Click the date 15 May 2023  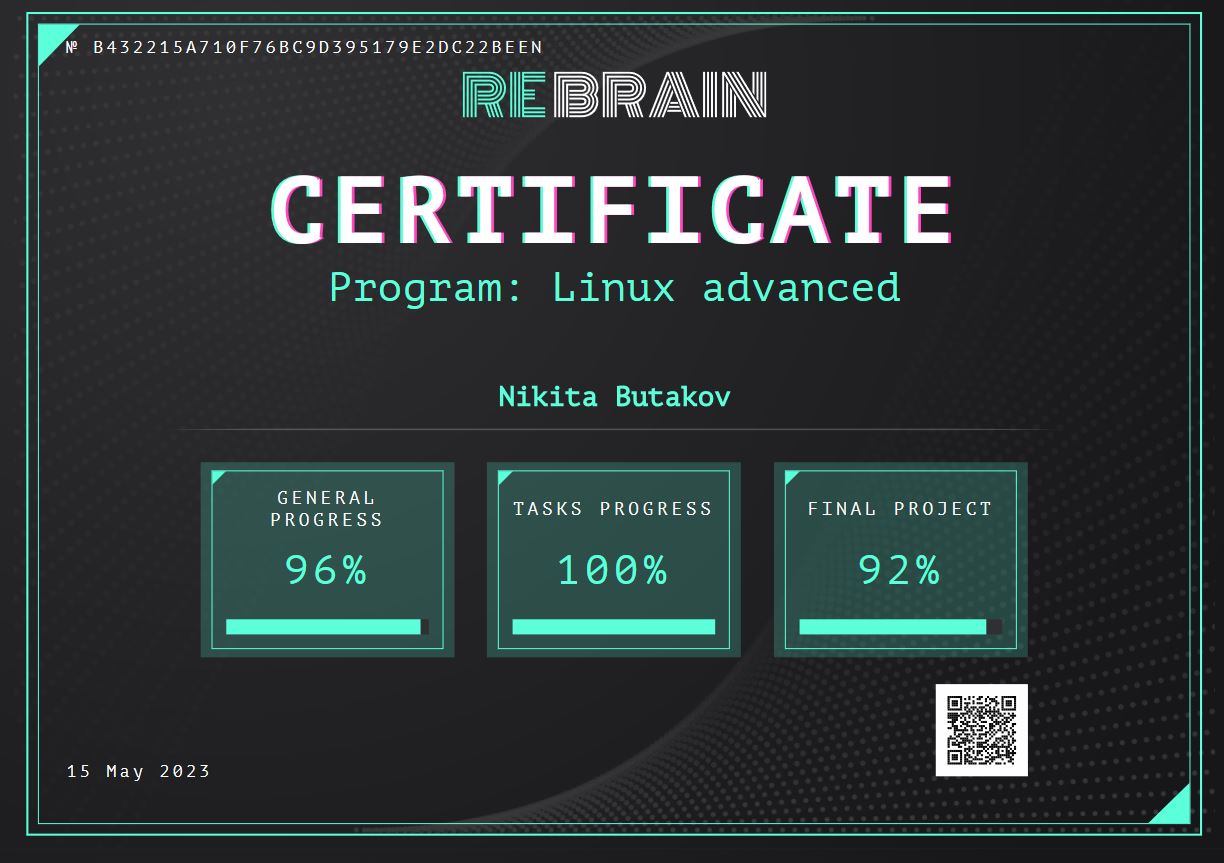coord(139,771)
